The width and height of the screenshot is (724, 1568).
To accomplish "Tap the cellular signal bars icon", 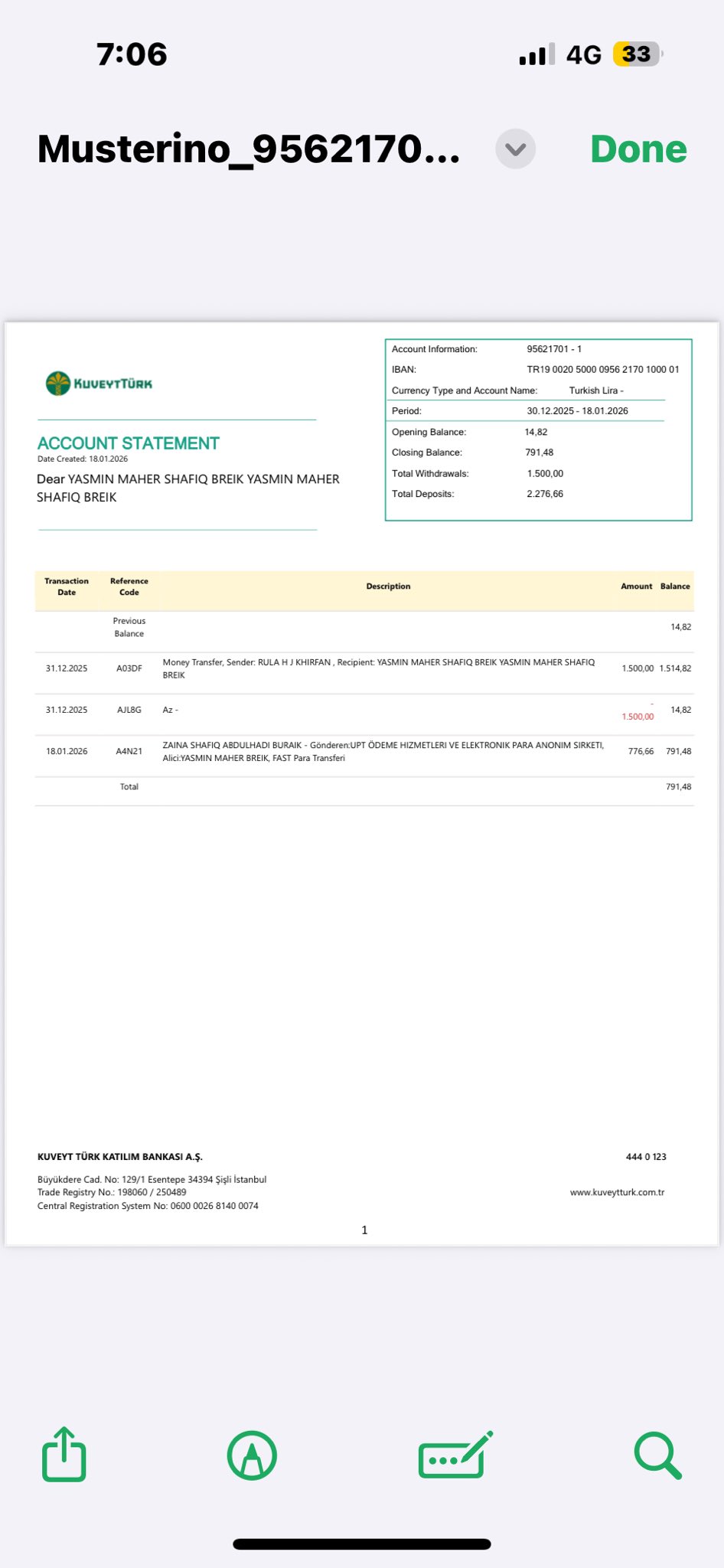I will click(536, 55).
